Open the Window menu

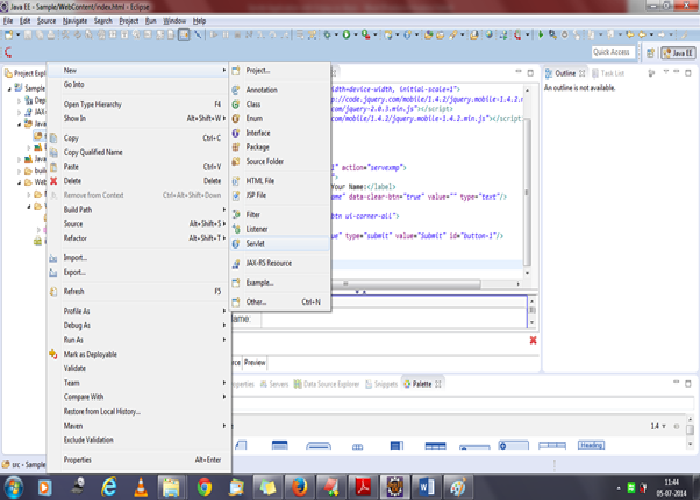click(x=174, y=21)
